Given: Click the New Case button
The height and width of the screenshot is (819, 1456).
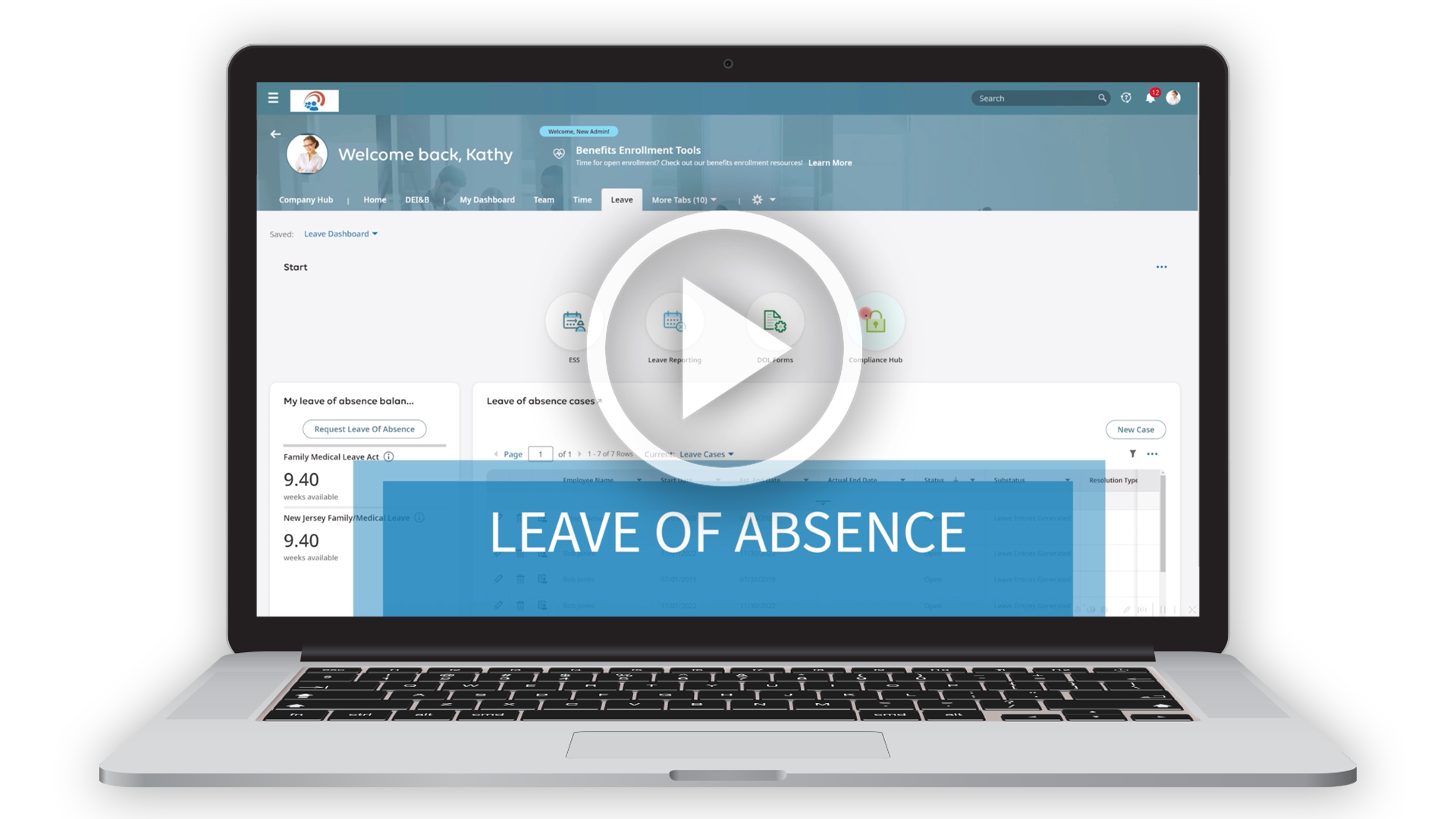Looking at the screenshot, I should click(x=1135, y=429).
